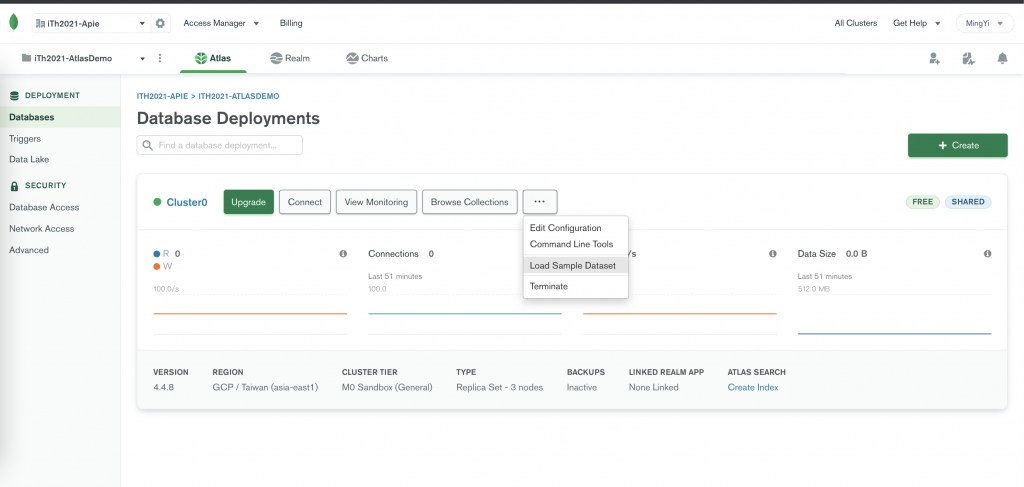Viewport: 1024px width, 487px height.
Task: Click the Connect button
Action: (x=305, y=202)
